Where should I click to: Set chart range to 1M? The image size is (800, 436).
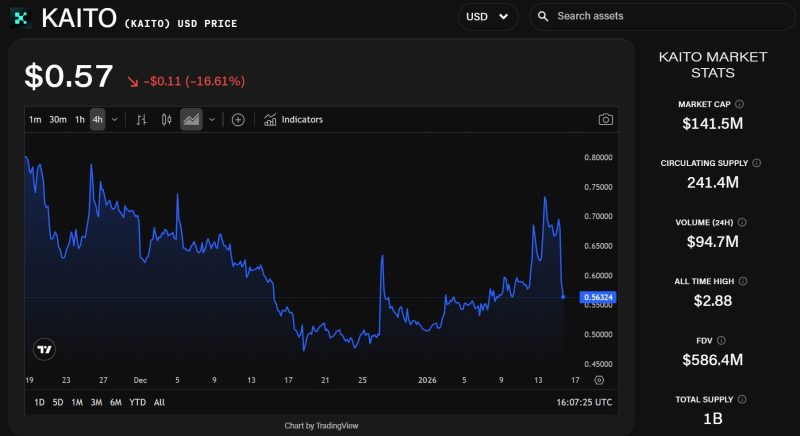(x=76, y=402)
